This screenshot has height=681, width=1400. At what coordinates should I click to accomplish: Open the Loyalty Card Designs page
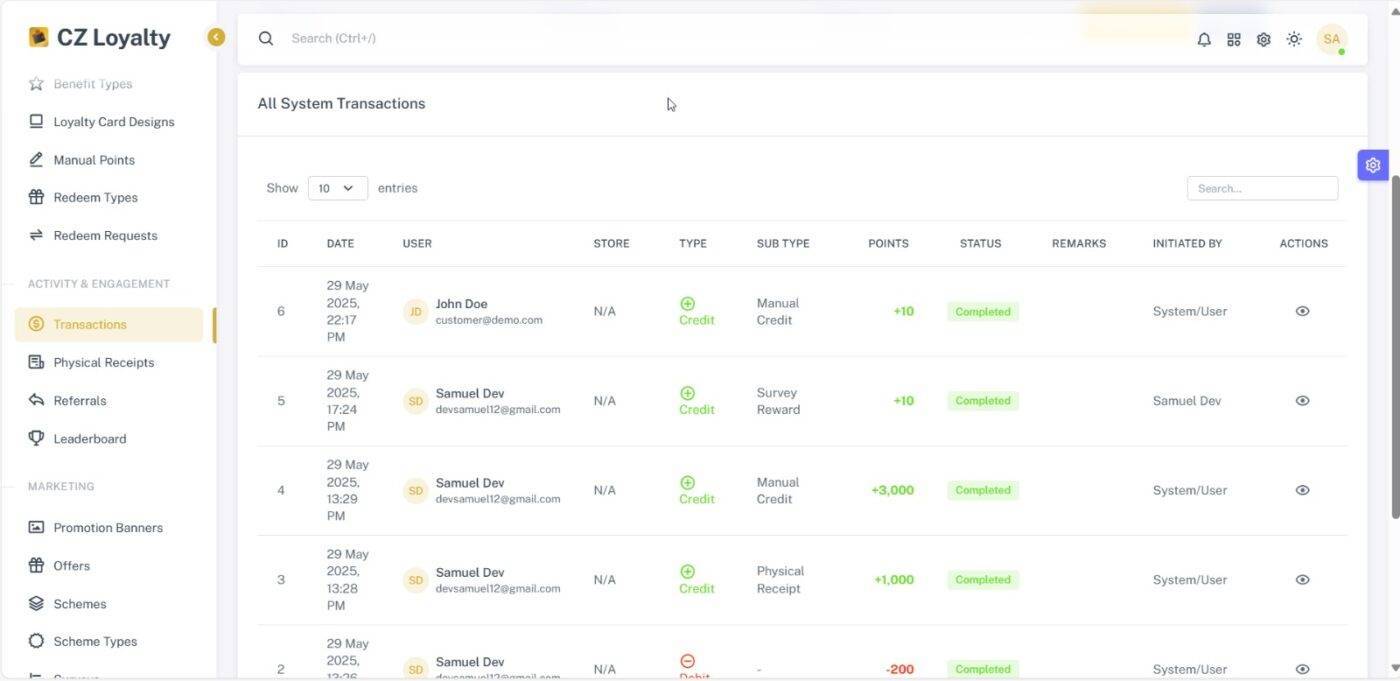coord(114,121)
